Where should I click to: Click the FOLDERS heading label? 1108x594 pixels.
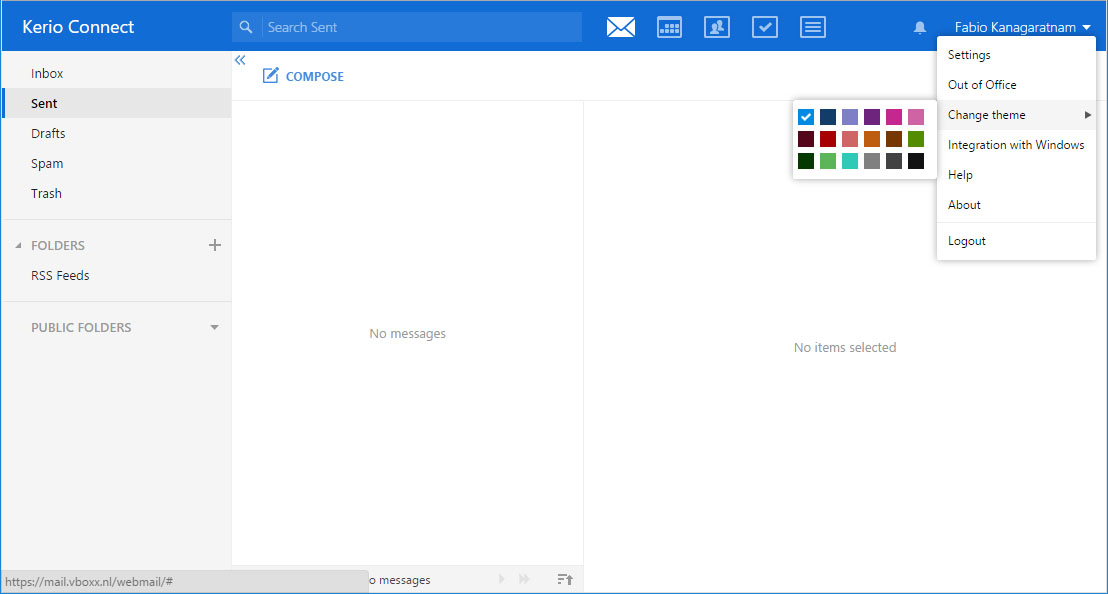(x=58, y=245)
